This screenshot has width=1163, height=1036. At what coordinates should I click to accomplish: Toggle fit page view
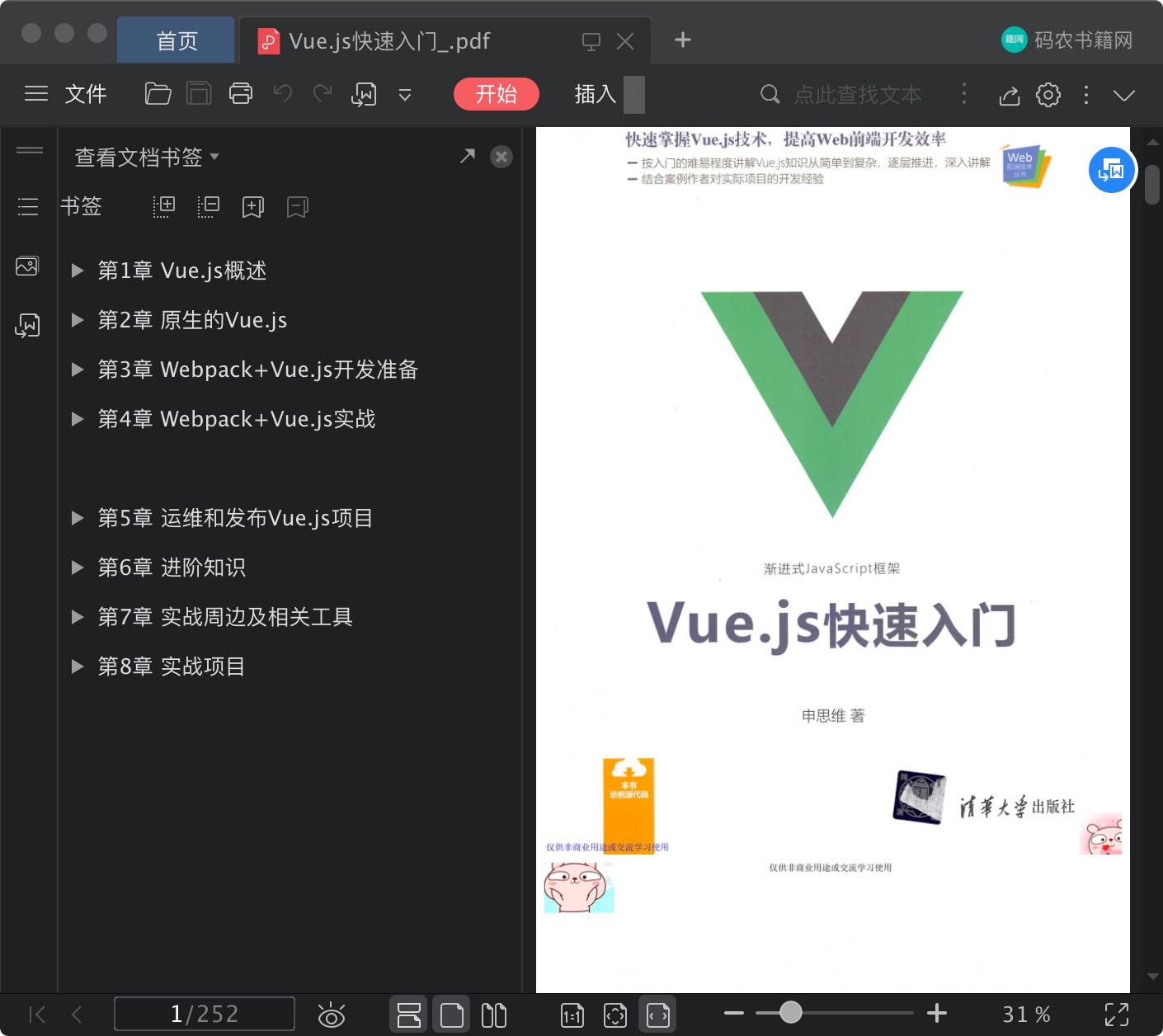pyautogui.click(x=615, y=1015)
